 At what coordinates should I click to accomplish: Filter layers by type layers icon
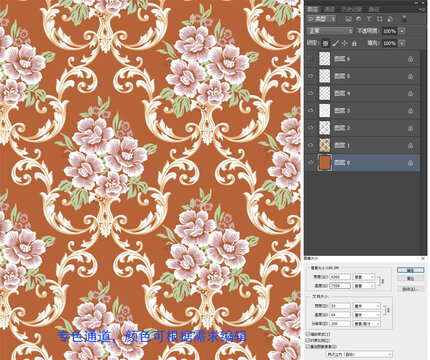[369, 19]
